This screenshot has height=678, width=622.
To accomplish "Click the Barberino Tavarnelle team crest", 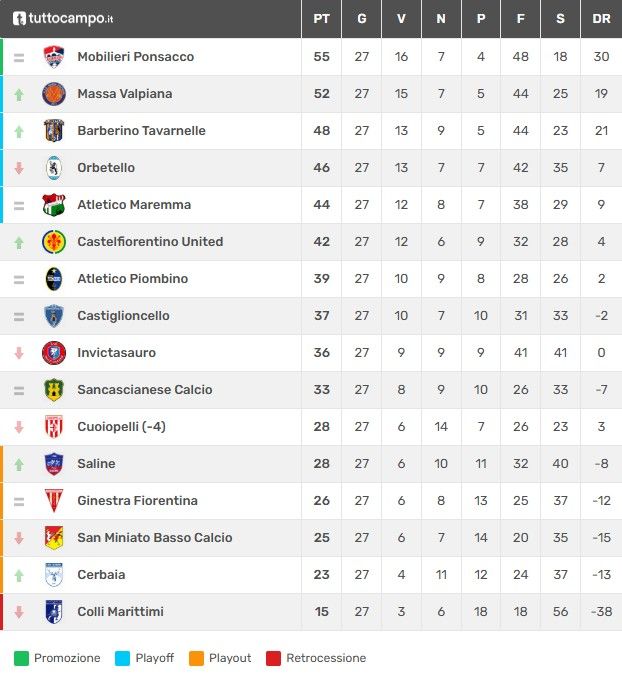I will 54,131.
